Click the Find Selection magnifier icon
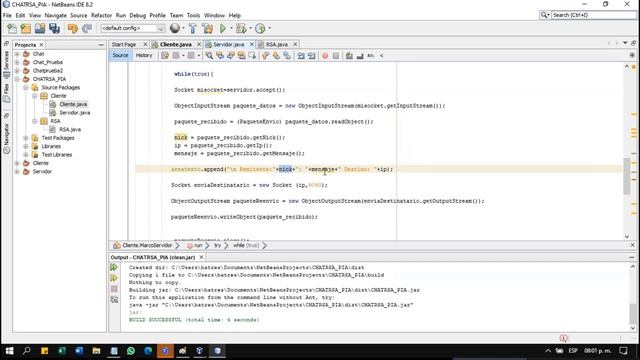The height and width of the screenshot is (360, 640). [209, 56]
